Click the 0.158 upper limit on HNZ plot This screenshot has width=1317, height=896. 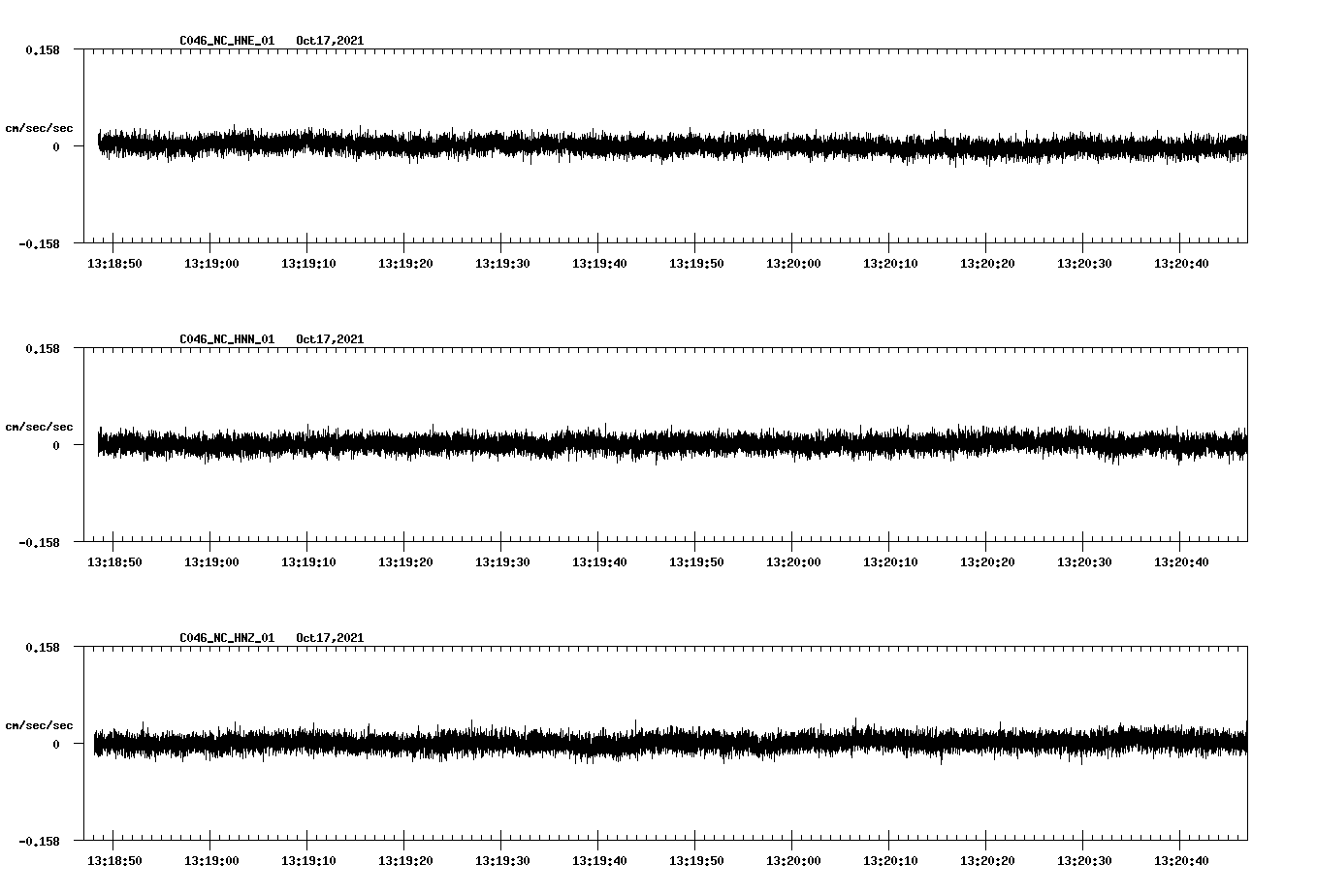click(43, 647)
